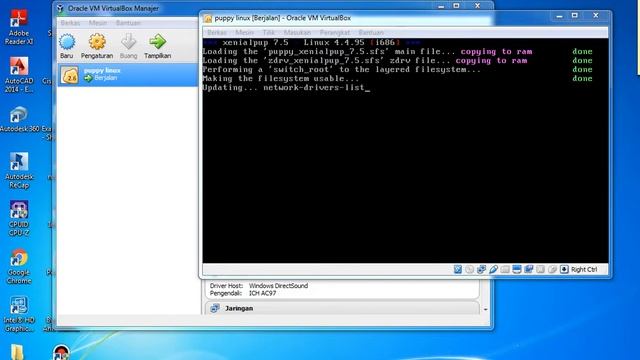Open Intel HD Graphics desktop shortcut
The height and width of the screenshot is (360, 640).
pyautogui.click(x=19, y=314)
